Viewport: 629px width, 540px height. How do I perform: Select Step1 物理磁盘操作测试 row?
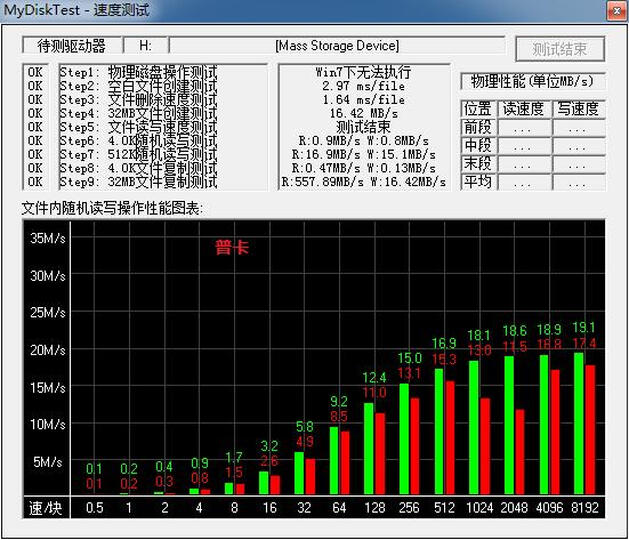click(138, 73)
